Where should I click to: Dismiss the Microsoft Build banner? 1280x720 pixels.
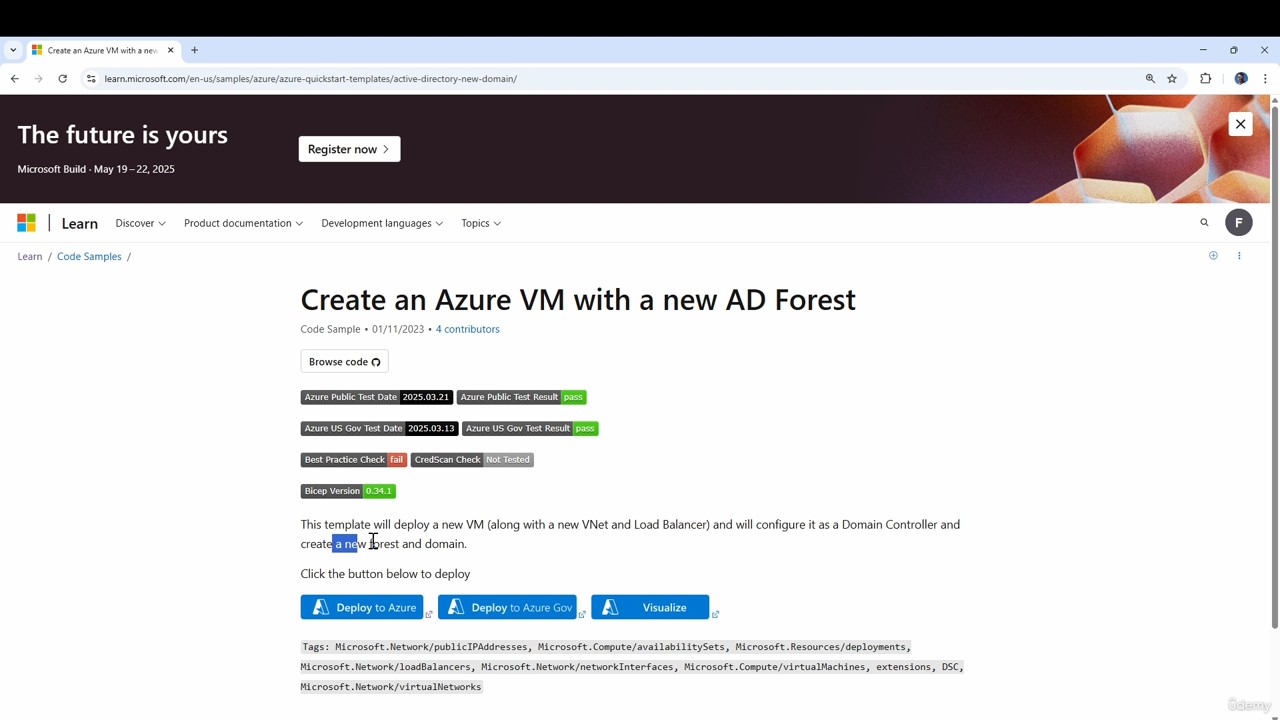pyautogui.click(x=1240, y=124)
